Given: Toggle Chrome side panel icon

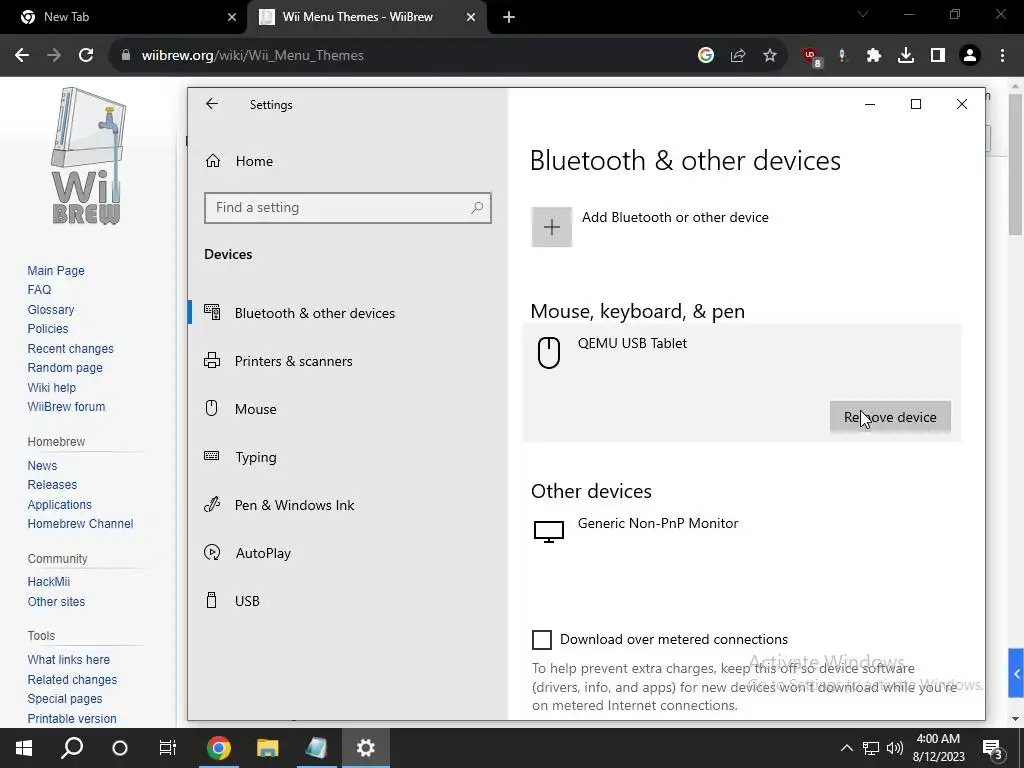Looking at the screenshot, I should [x=938, y=56].
